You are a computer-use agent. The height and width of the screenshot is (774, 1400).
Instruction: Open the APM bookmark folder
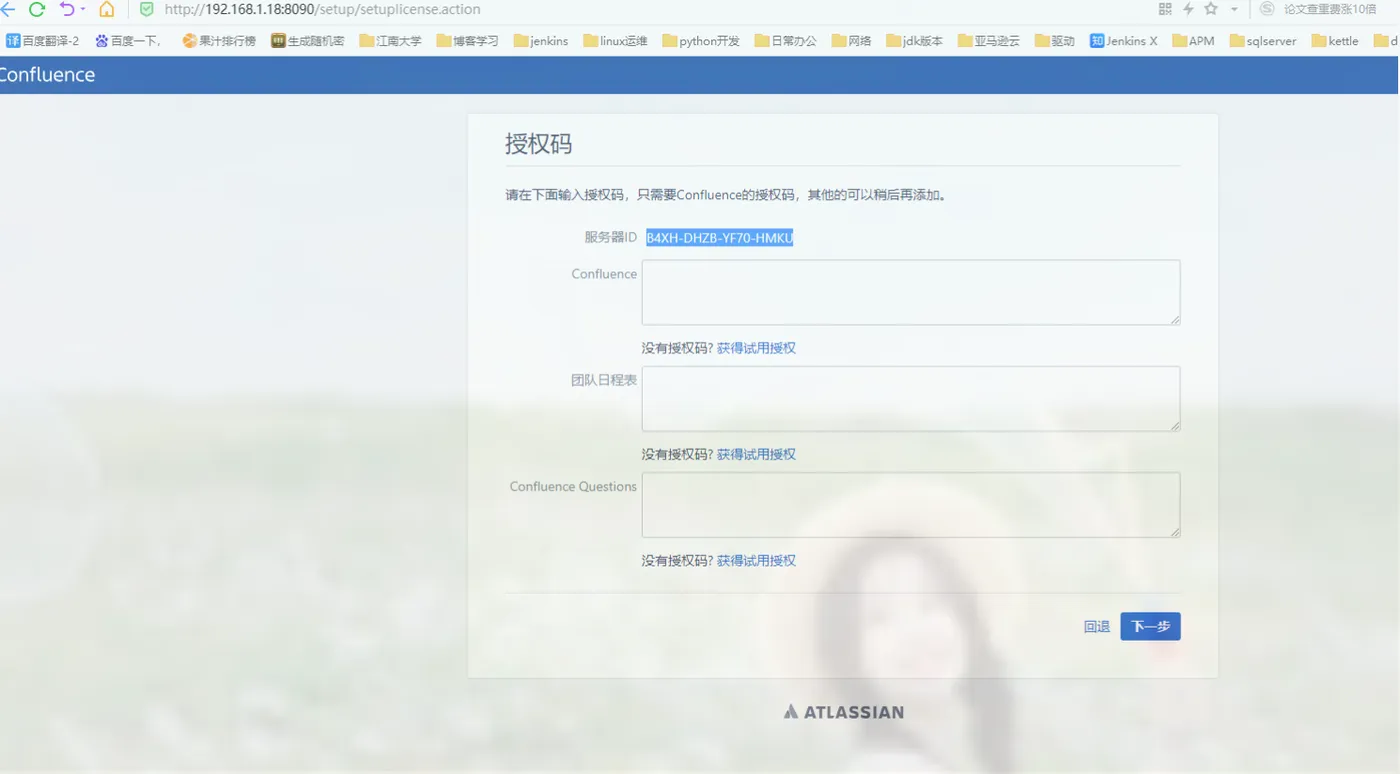1193,41
